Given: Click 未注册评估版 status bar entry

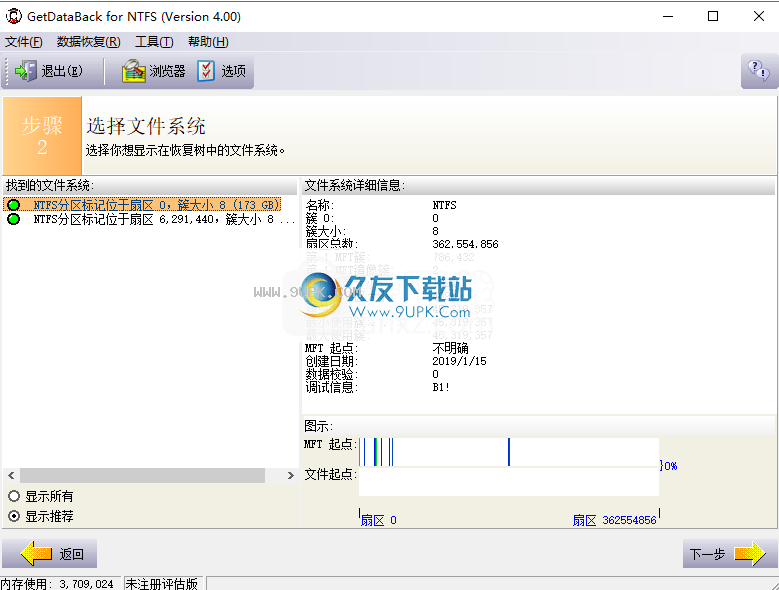Looking at the screenshot, I should (x=161, y=584).
